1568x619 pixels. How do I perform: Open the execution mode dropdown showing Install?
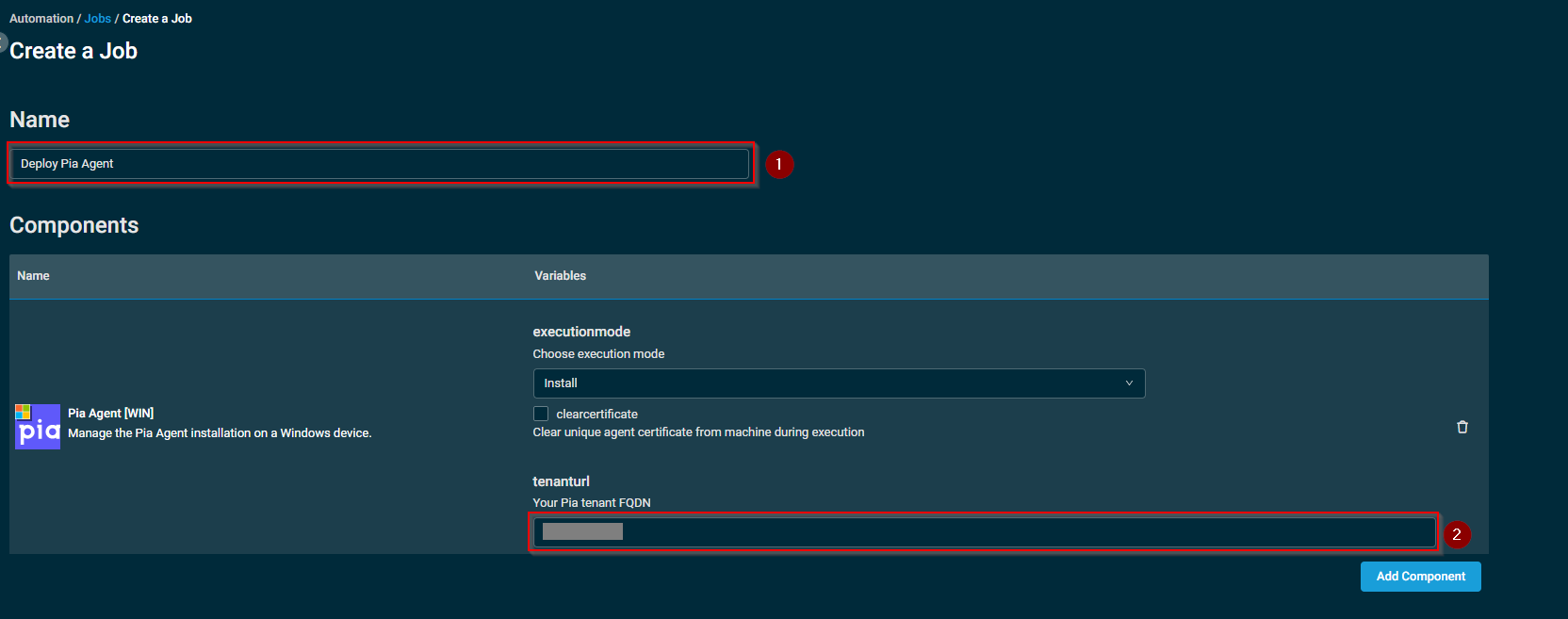pos(839,383)
